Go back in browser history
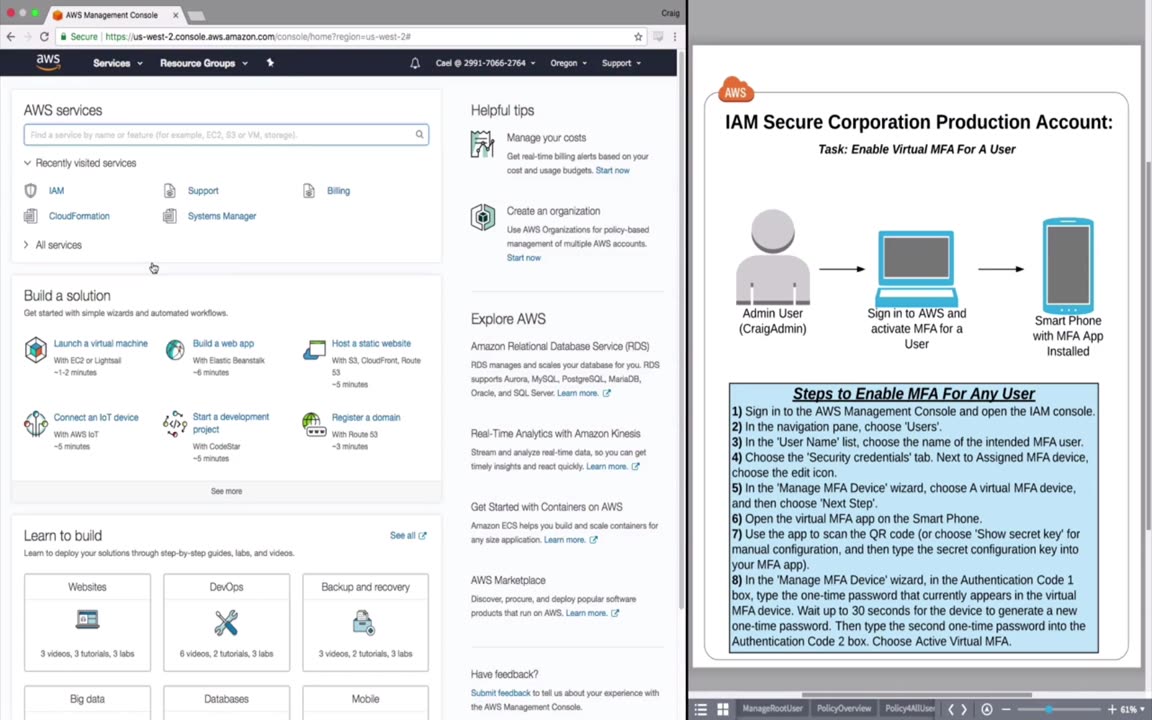This screenshot has width=1152, height=720. pos(11,37)
